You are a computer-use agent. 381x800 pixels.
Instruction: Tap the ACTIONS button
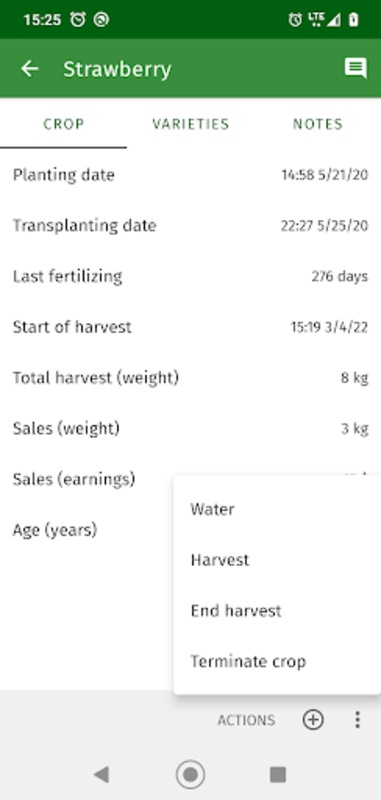246,720
